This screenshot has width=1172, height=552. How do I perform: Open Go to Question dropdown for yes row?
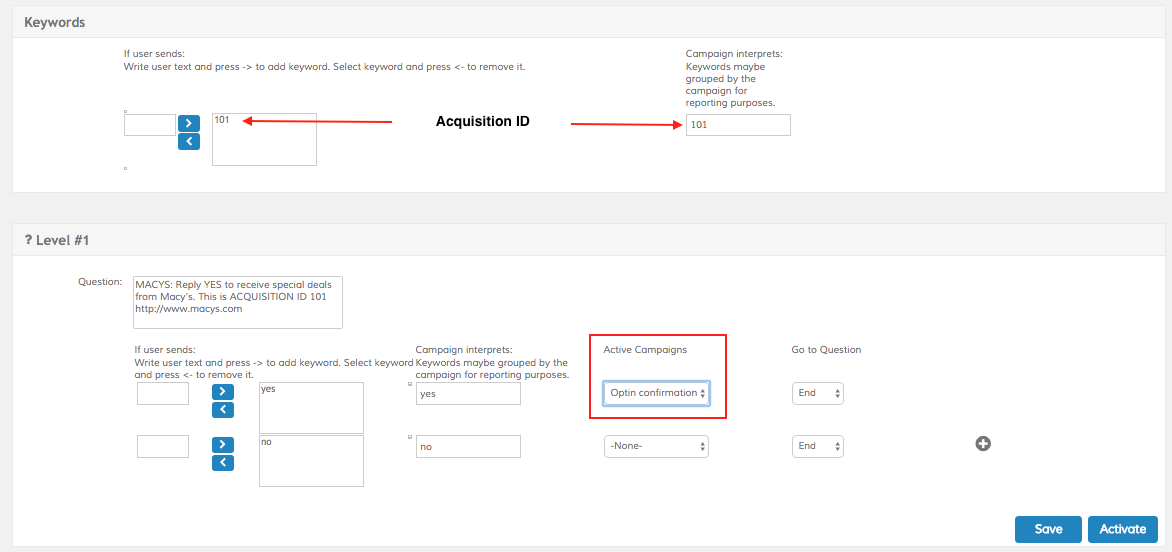[817, 393]
